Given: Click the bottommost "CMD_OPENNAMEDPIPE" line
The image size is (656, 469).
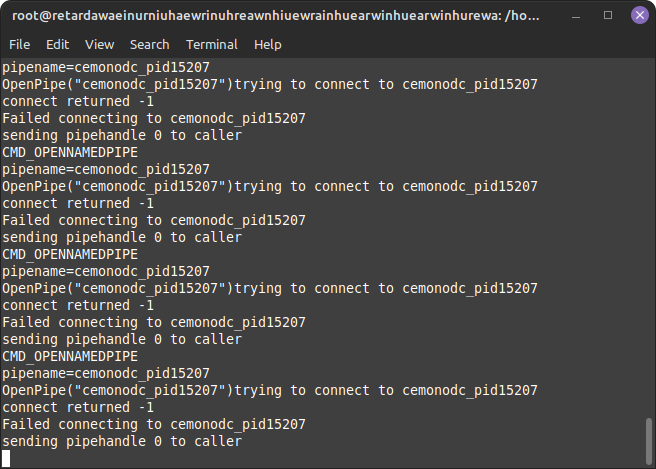Looking at the screenshot, I should tap(70, 356).
